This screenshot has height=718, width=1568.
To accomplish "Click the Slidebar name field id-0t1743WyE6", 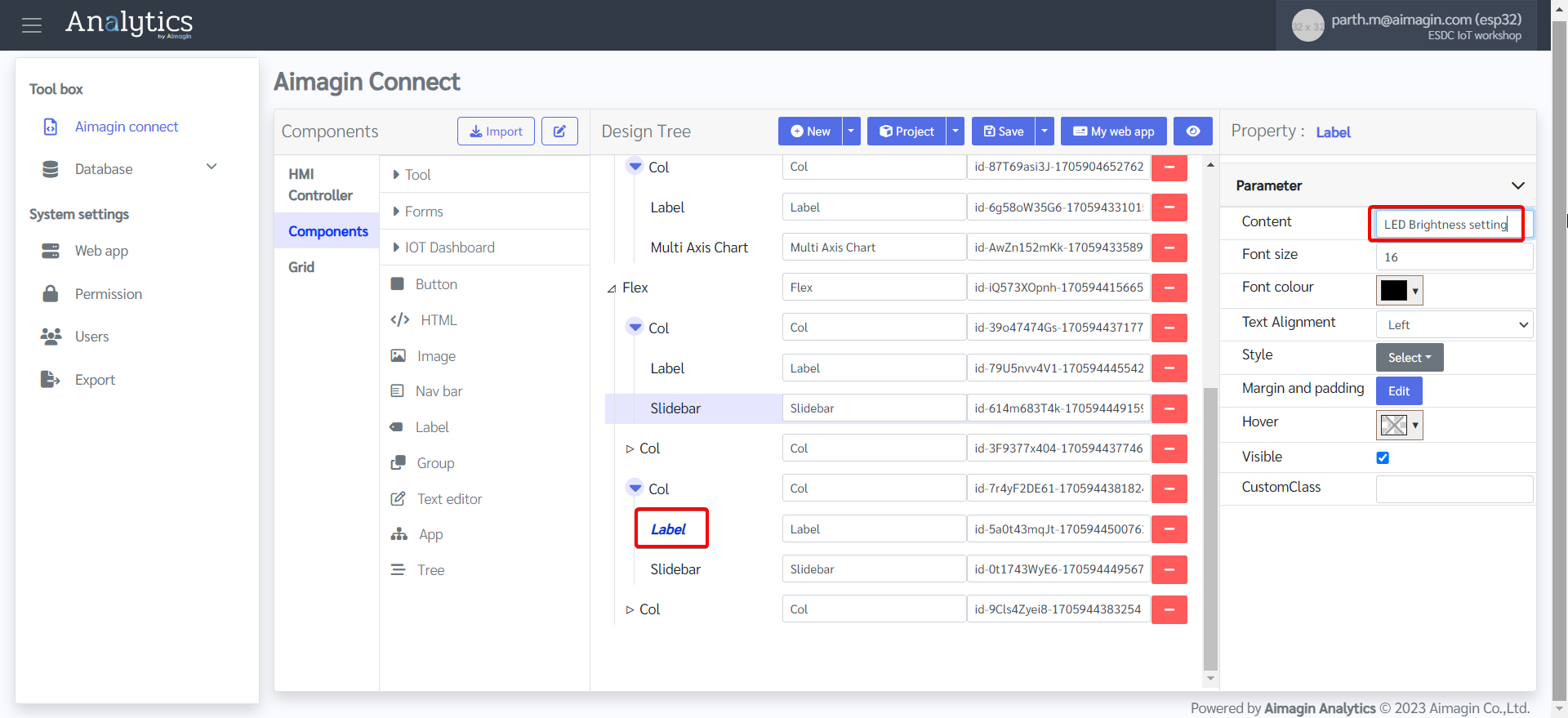I will click(x=874, y=569).
